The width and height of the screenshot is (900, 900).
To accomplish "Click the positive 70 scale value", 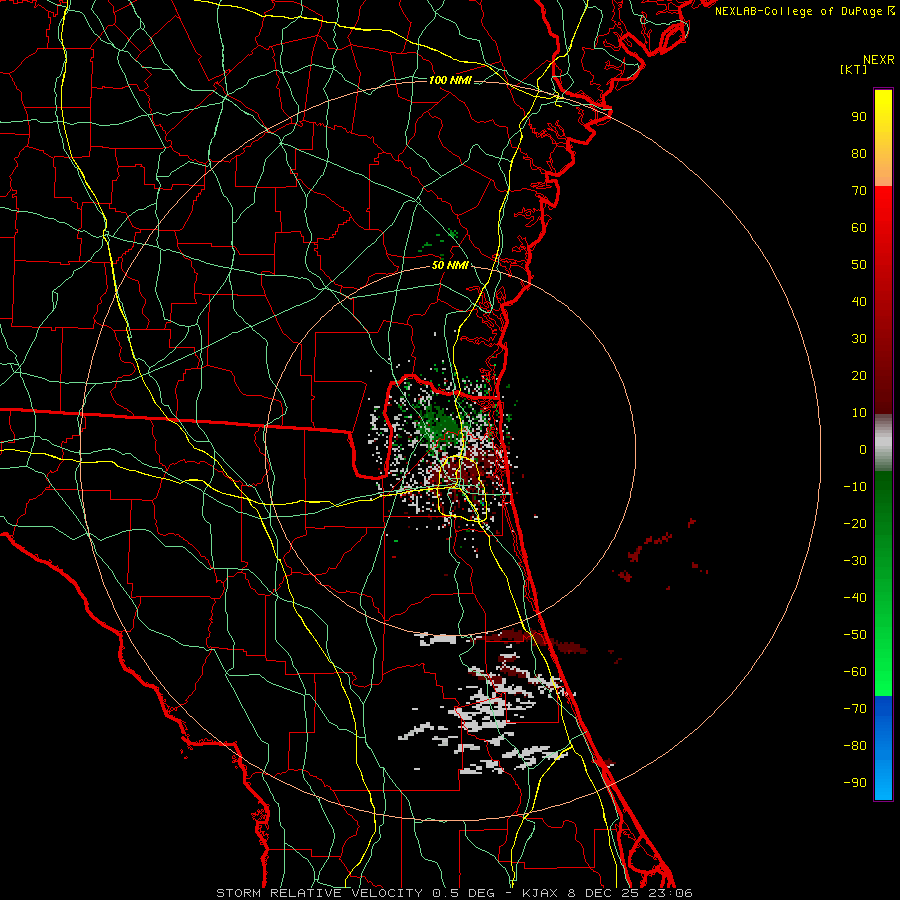I will (x=859, y=191).
